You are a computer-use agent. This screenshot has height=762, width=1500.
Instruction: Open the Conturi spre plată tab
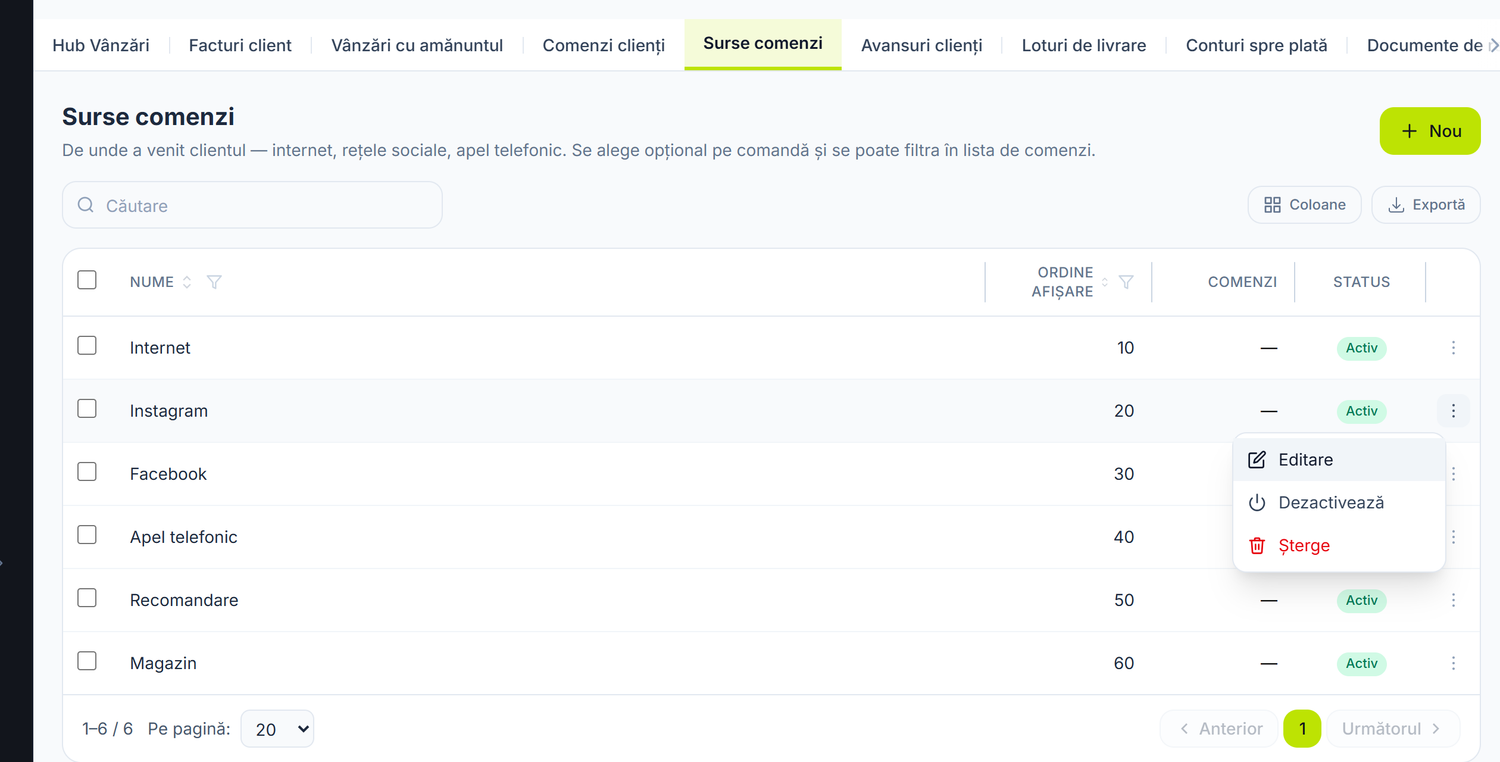click(x=1257, y=45)
